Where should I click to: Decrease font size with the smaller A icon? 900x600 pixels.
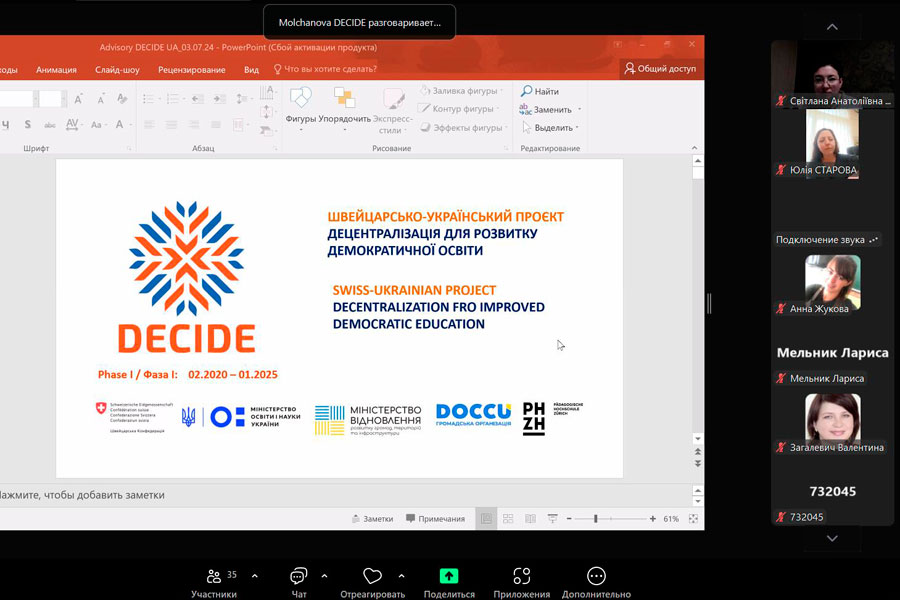(x=100, y=99)
